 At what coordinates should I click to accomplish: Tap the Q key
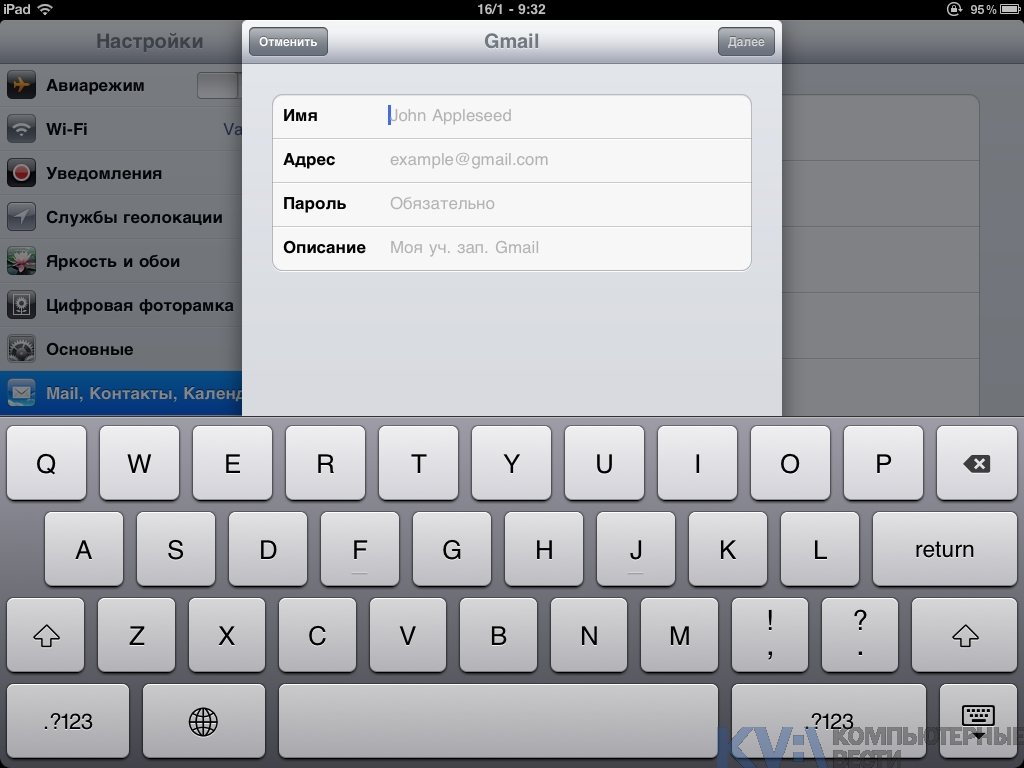[x=46, y=464]
